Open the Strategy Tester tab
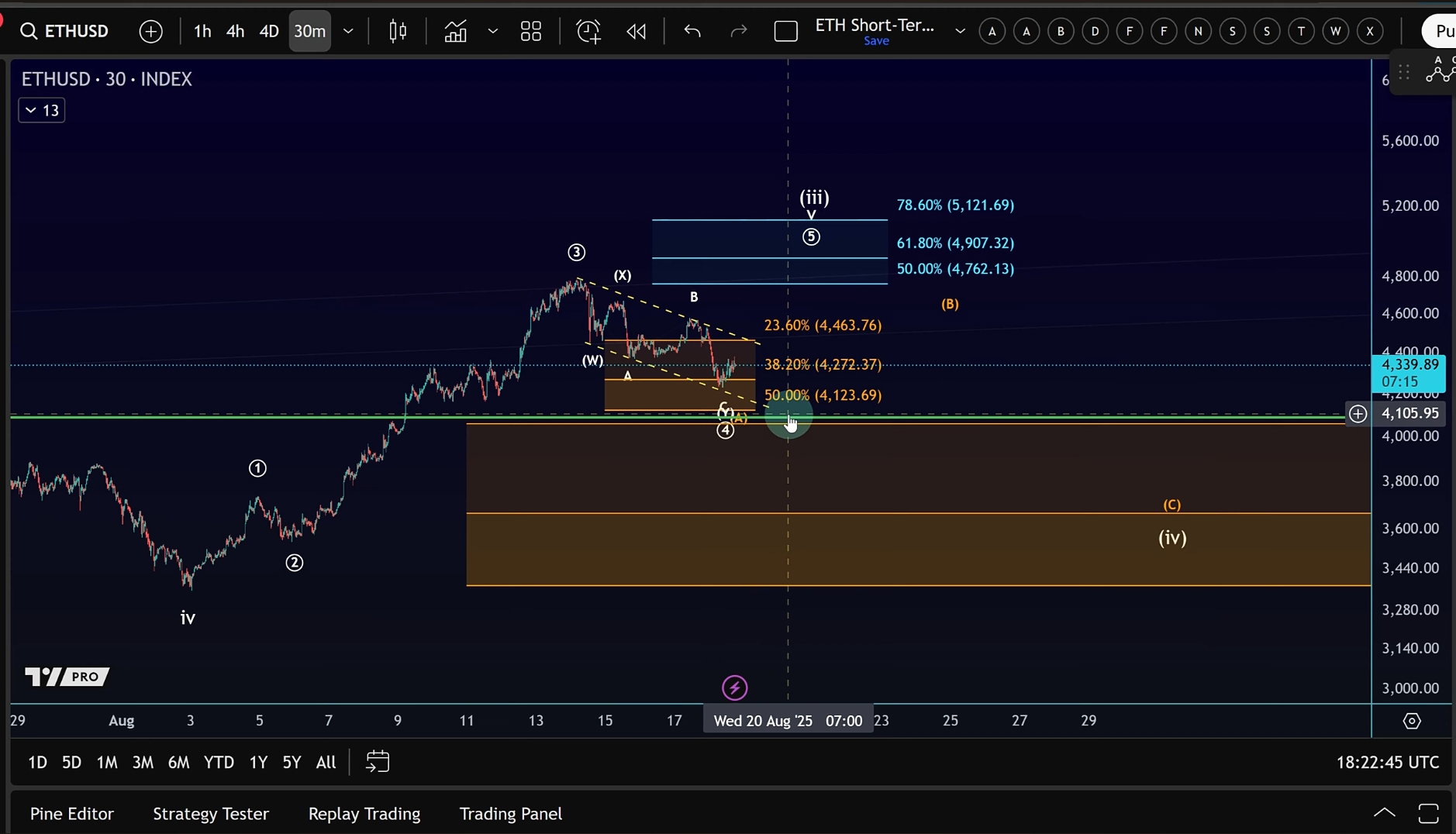 point(211,813)
